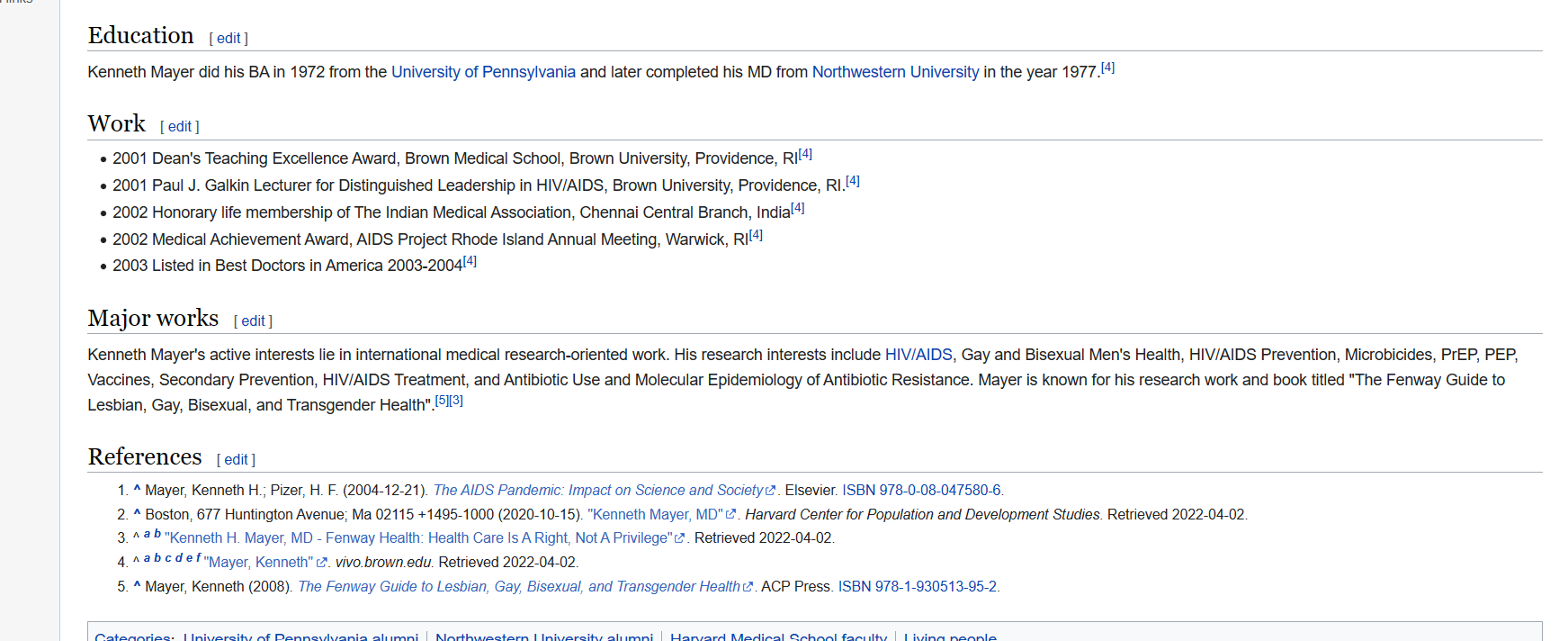Viewport: 1568px width, 641px height.
Task: Jump up caret for reference 5
Action: coord(137,585)
